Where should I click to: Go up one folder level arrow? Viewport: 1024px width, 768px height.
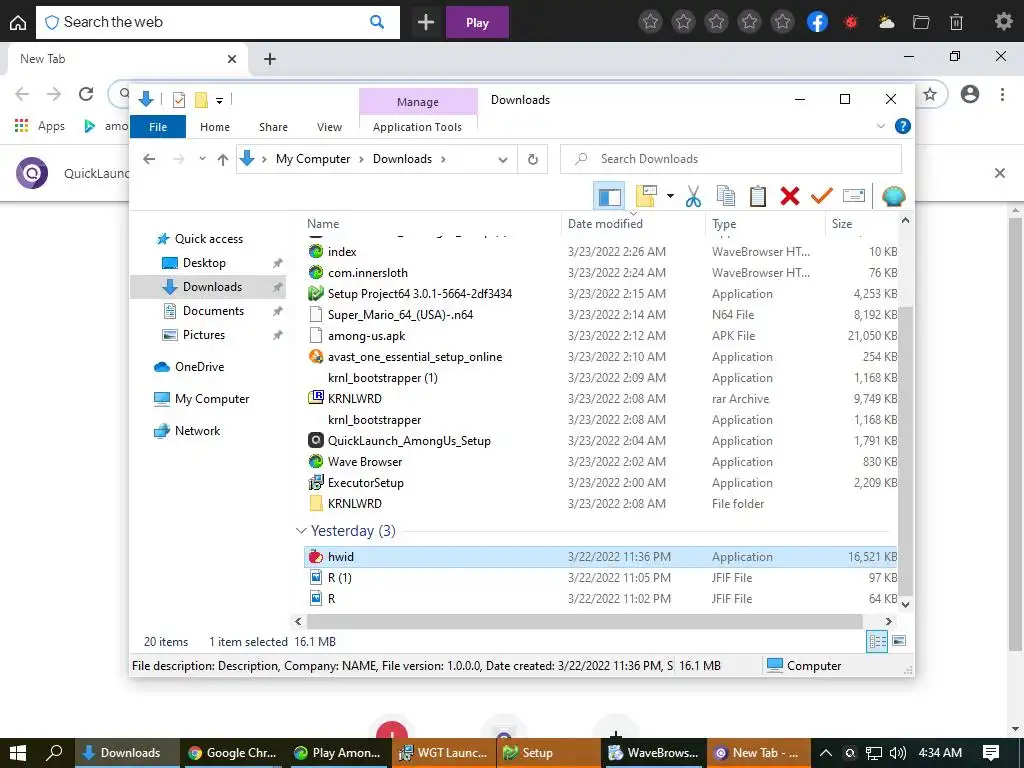pyautogui.click(x=223, y=159)
